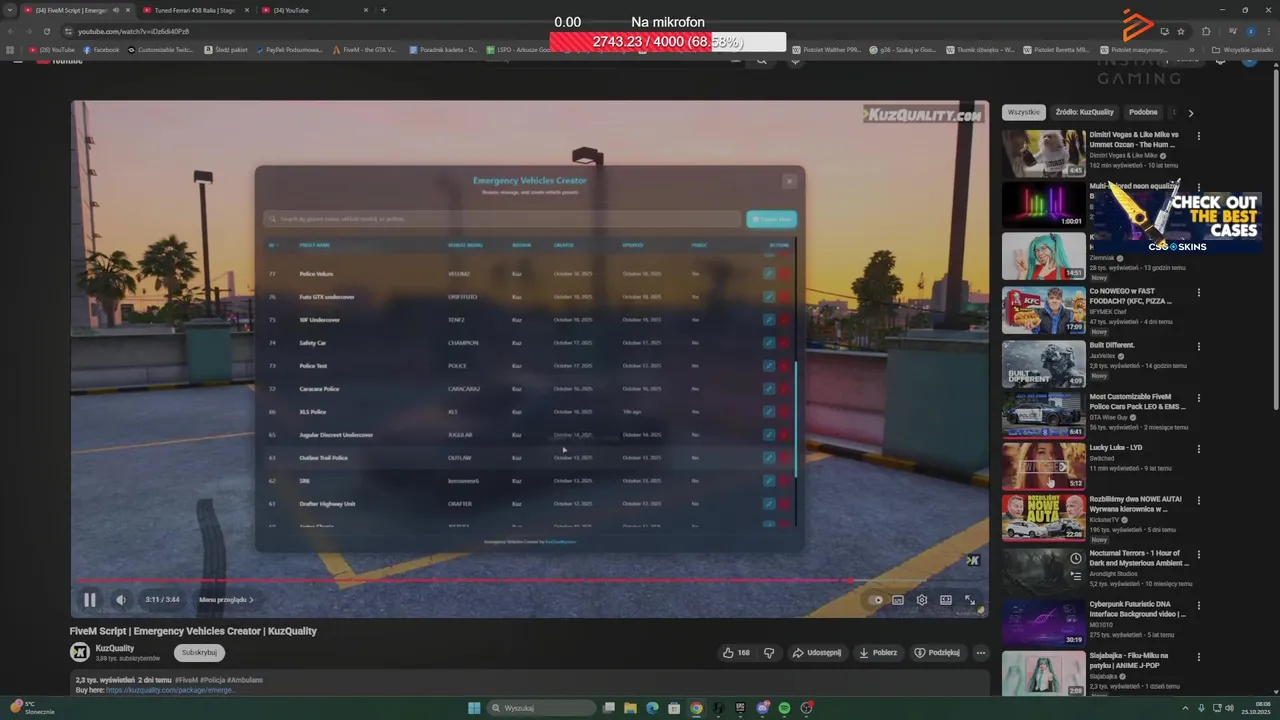
Task: Open the Facebook bookmark
Action: (101, 50)
